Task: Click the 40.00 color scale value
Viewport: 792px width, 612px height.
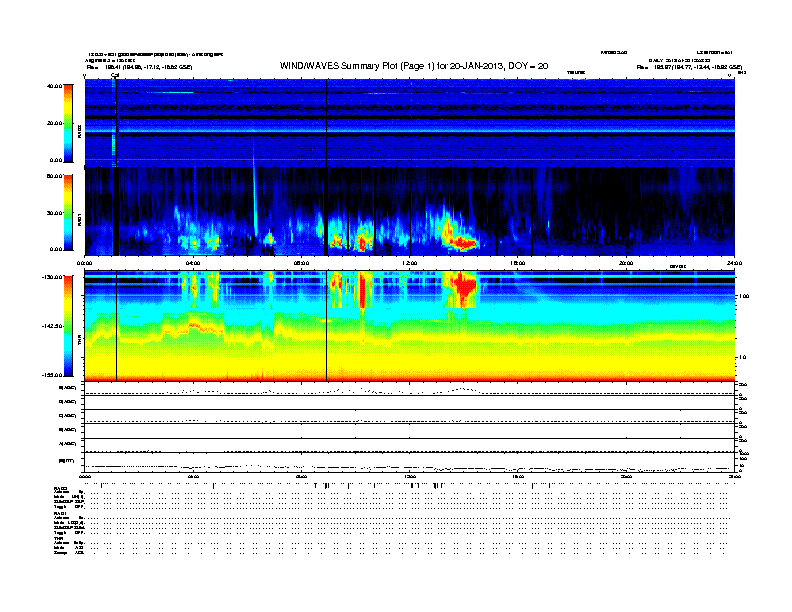Action: tap(55, 86)
